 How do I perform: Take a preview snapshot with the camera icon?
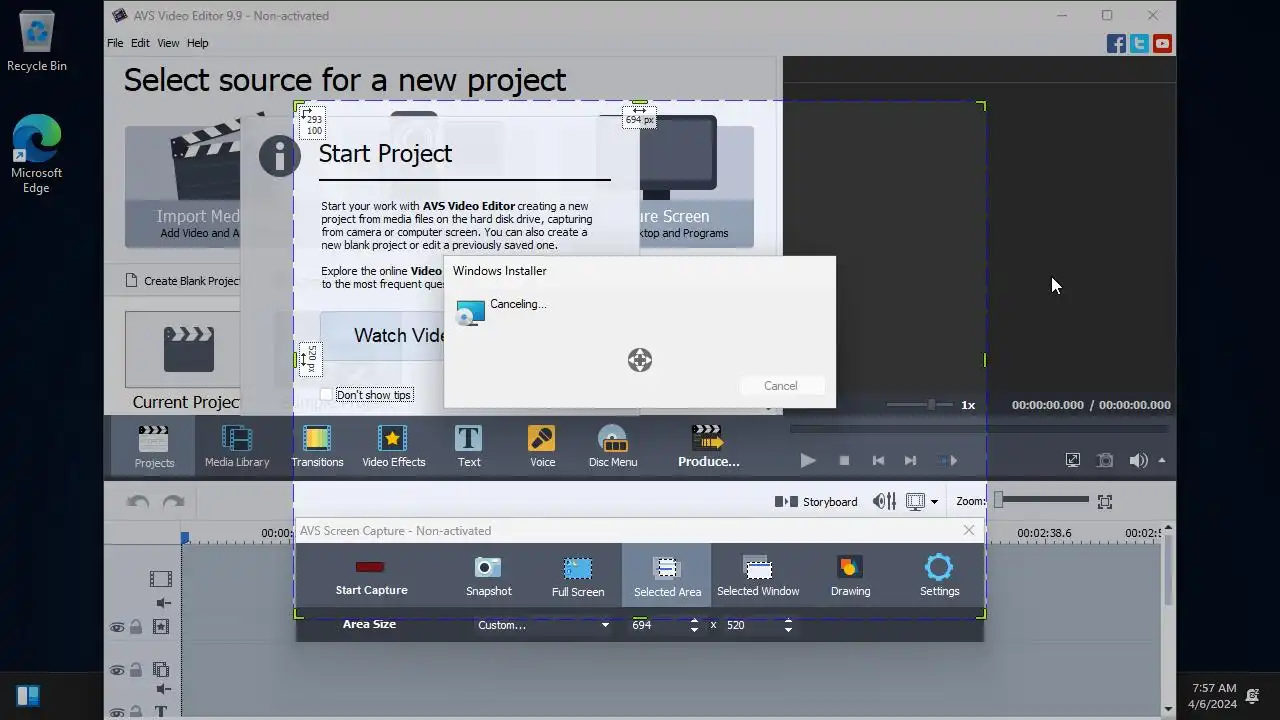tap(1105, 460)
